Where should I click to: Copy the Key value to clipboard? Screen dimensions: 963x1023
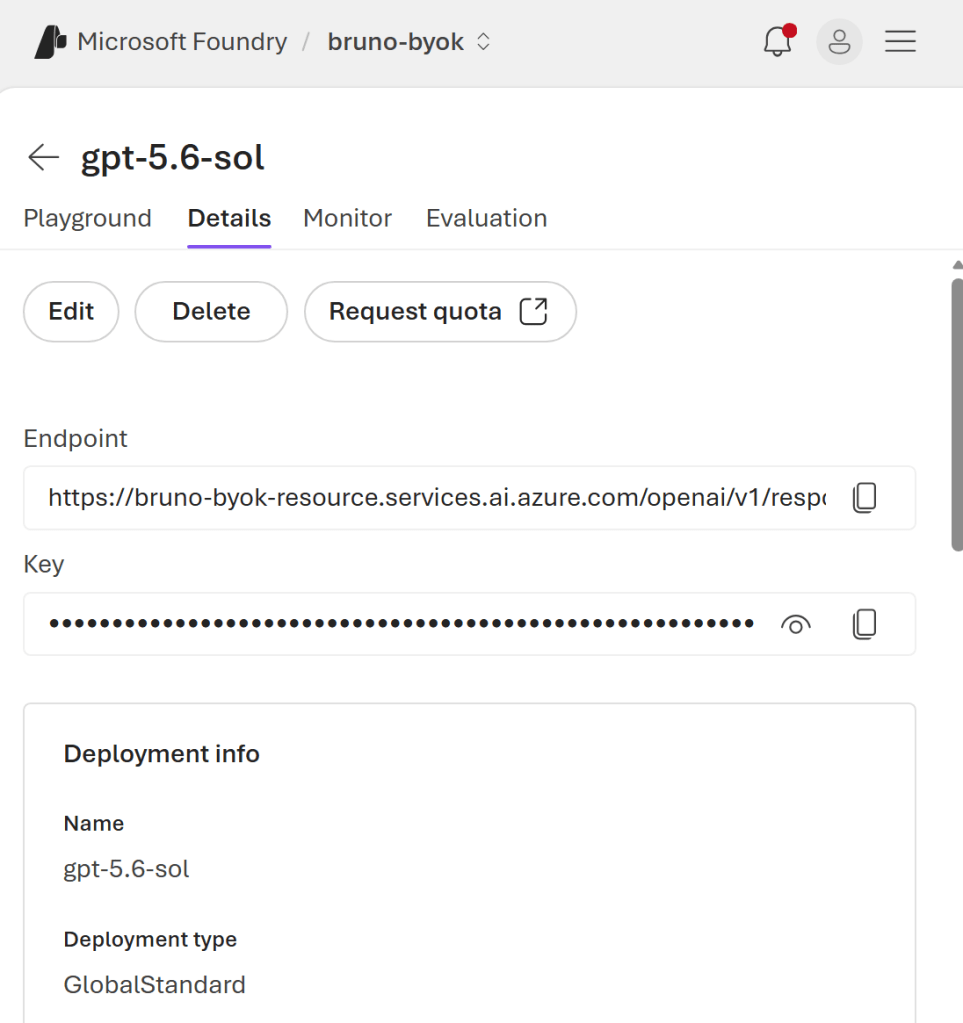pyautogui.click(x=864, y=624)
